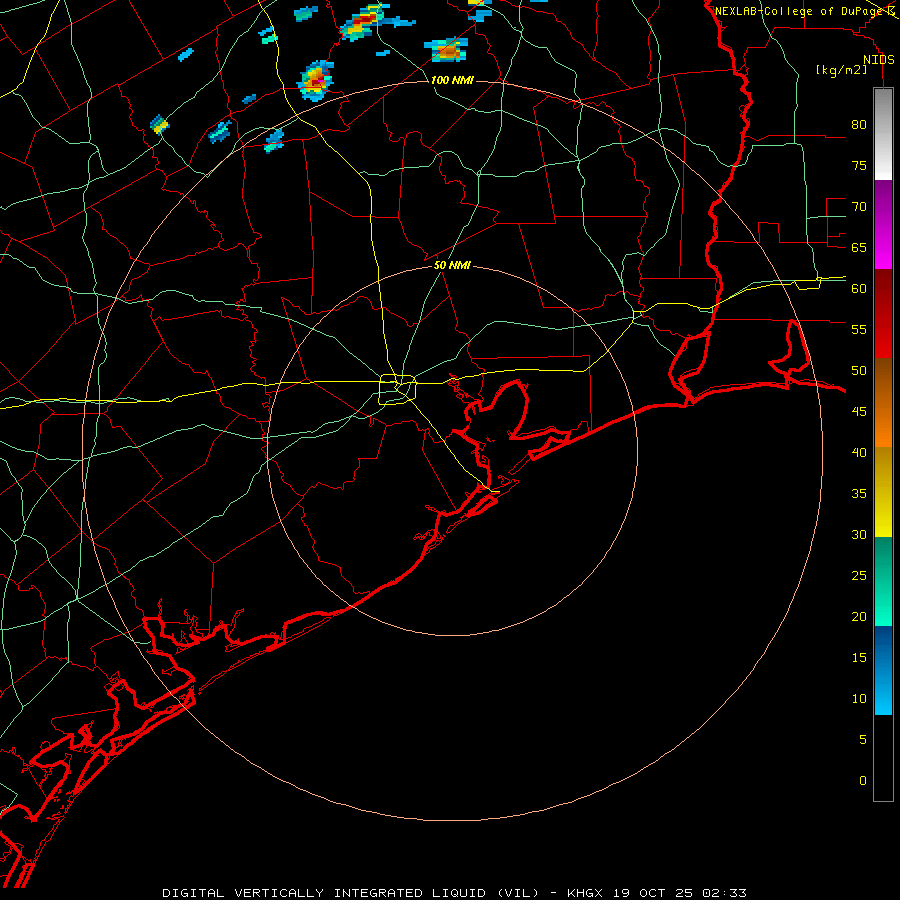Screen dimensions: 900x900
Task: Click the 50 value on the color scale
Action: [x=859, y=371]
